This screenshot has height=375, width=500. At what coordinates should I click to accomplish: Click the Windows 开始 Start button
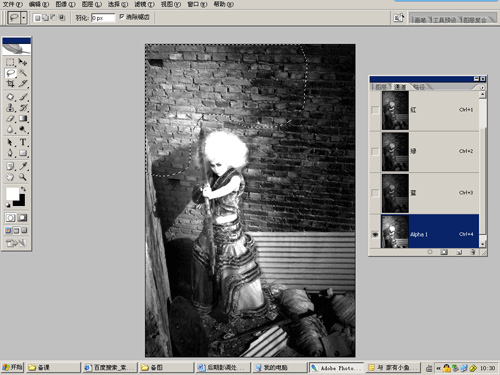tap(12, 367)
